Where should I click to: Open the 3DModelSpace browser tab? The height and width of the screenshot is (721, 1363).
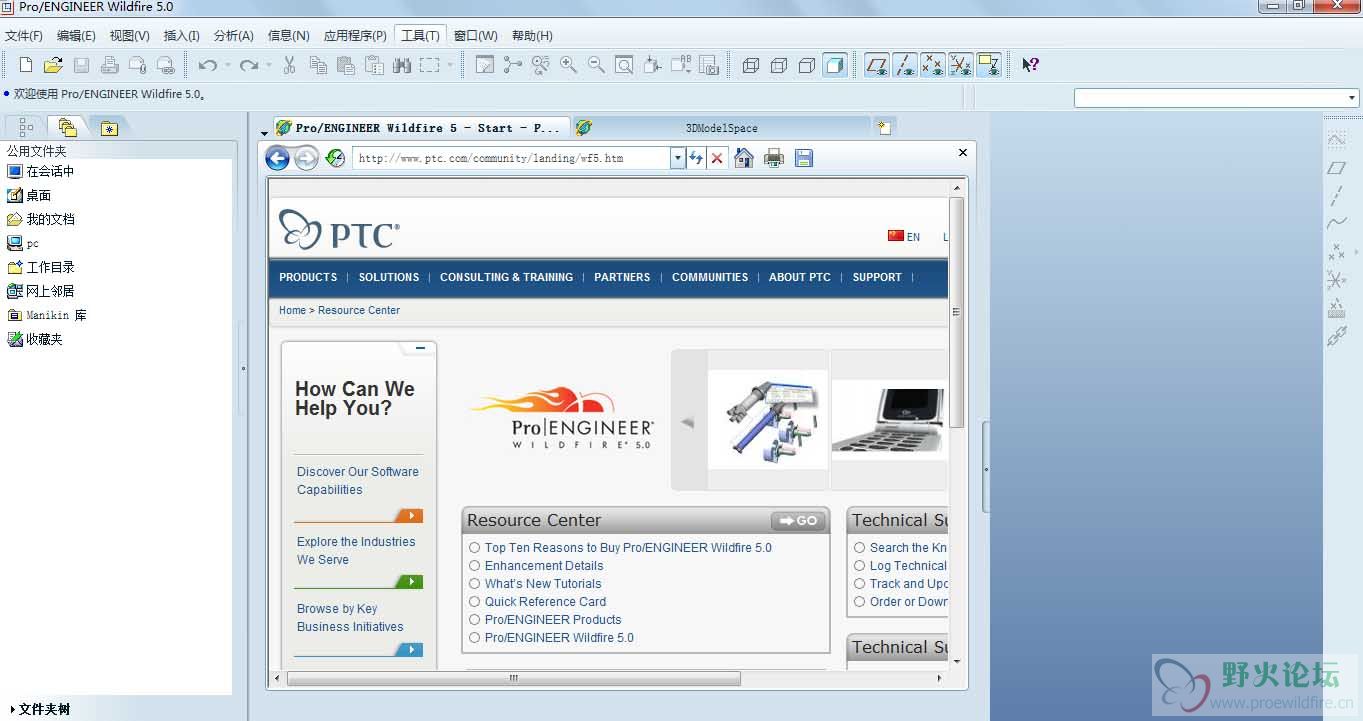pos(721,127)
